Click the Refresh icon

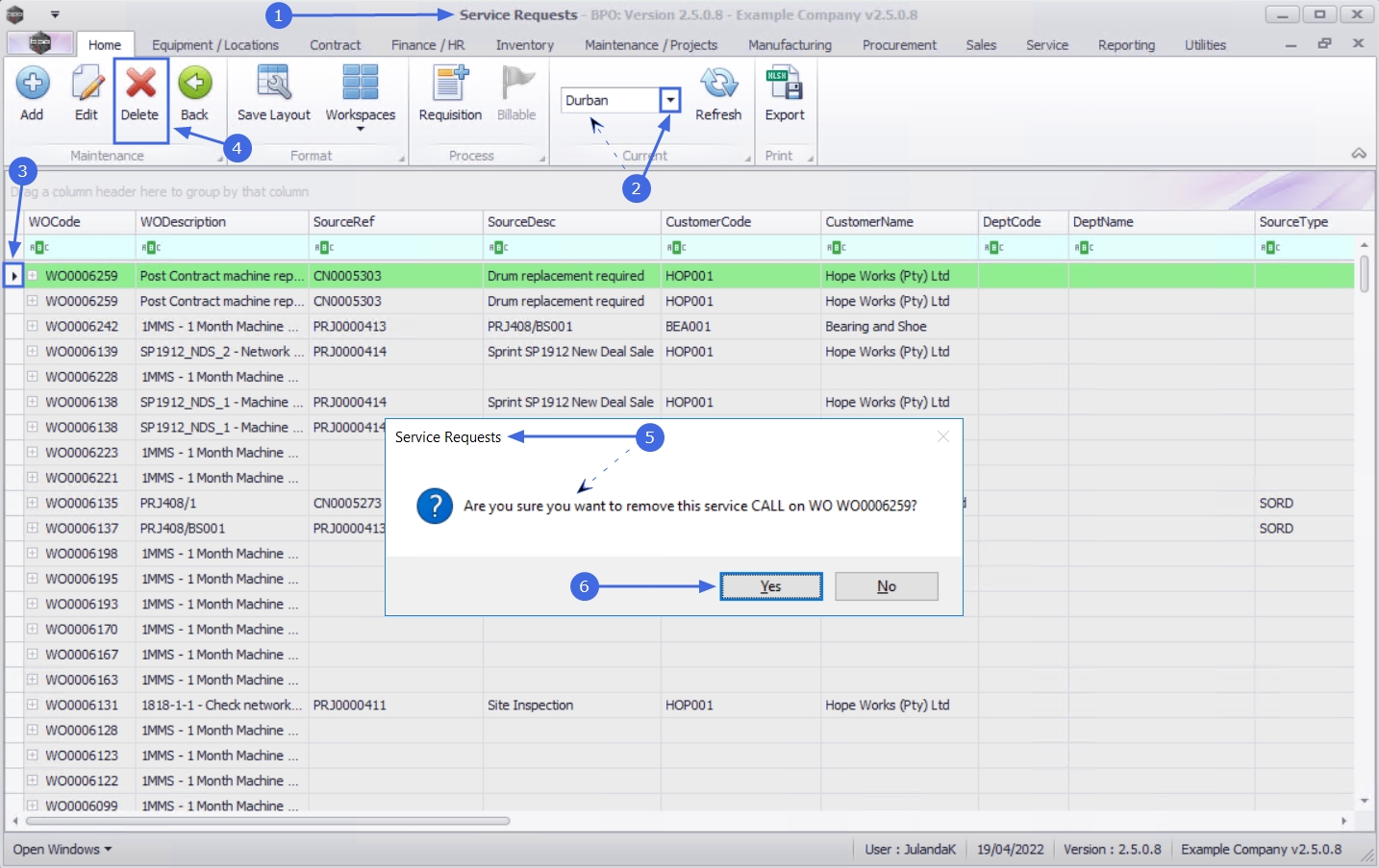pos(718,84)
